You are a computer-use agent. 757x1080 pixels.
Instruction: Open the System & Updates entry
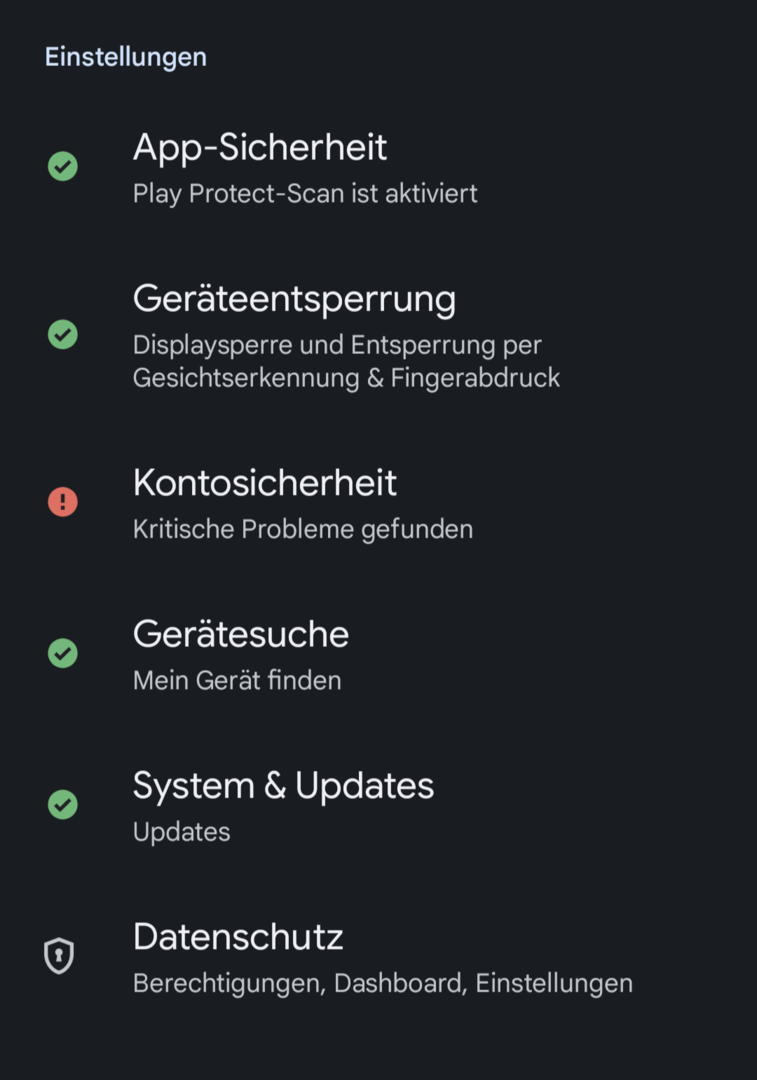point(283,786)
